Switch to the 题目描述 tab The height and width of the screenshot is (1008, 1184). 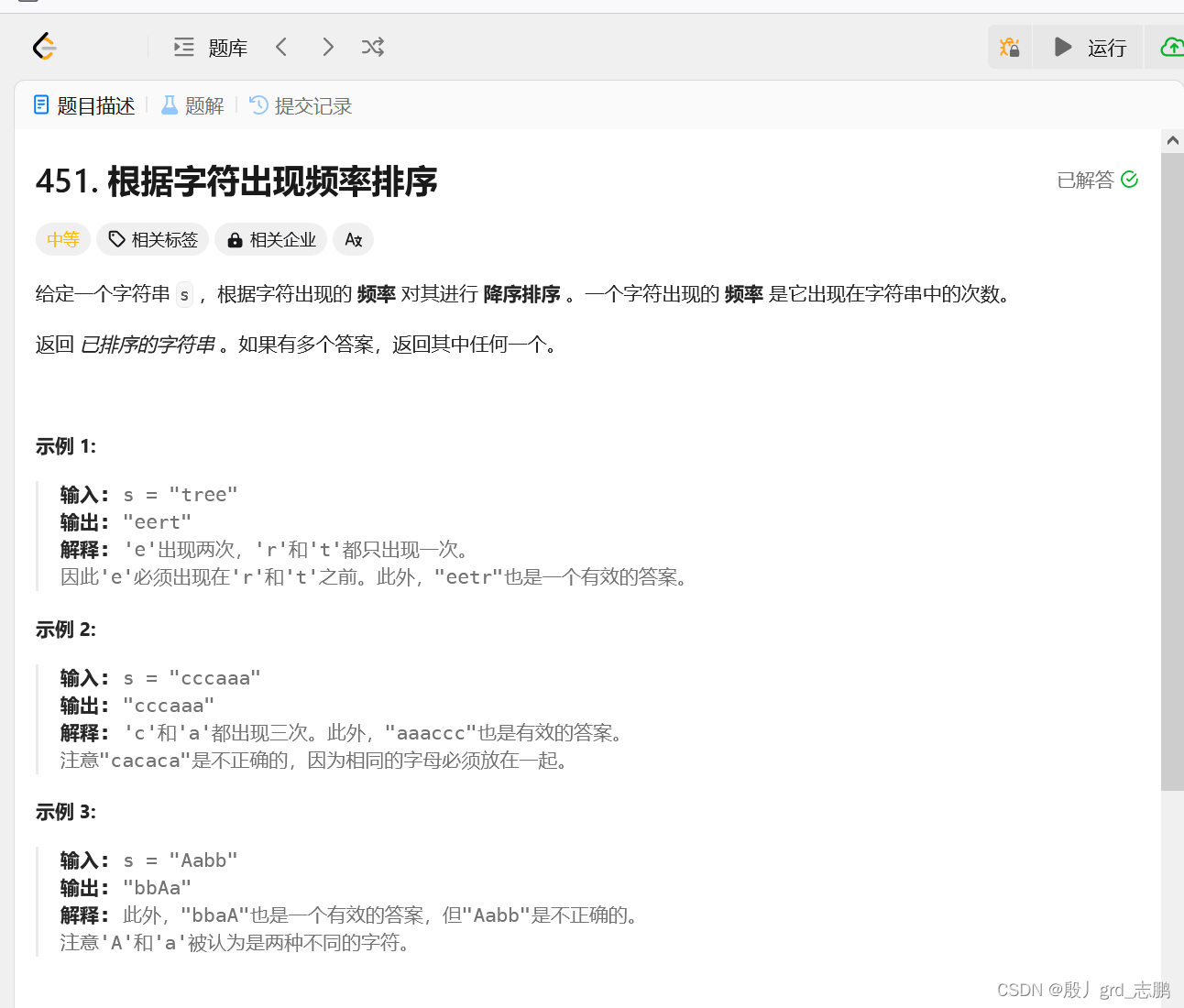click(x=84, y=106)
